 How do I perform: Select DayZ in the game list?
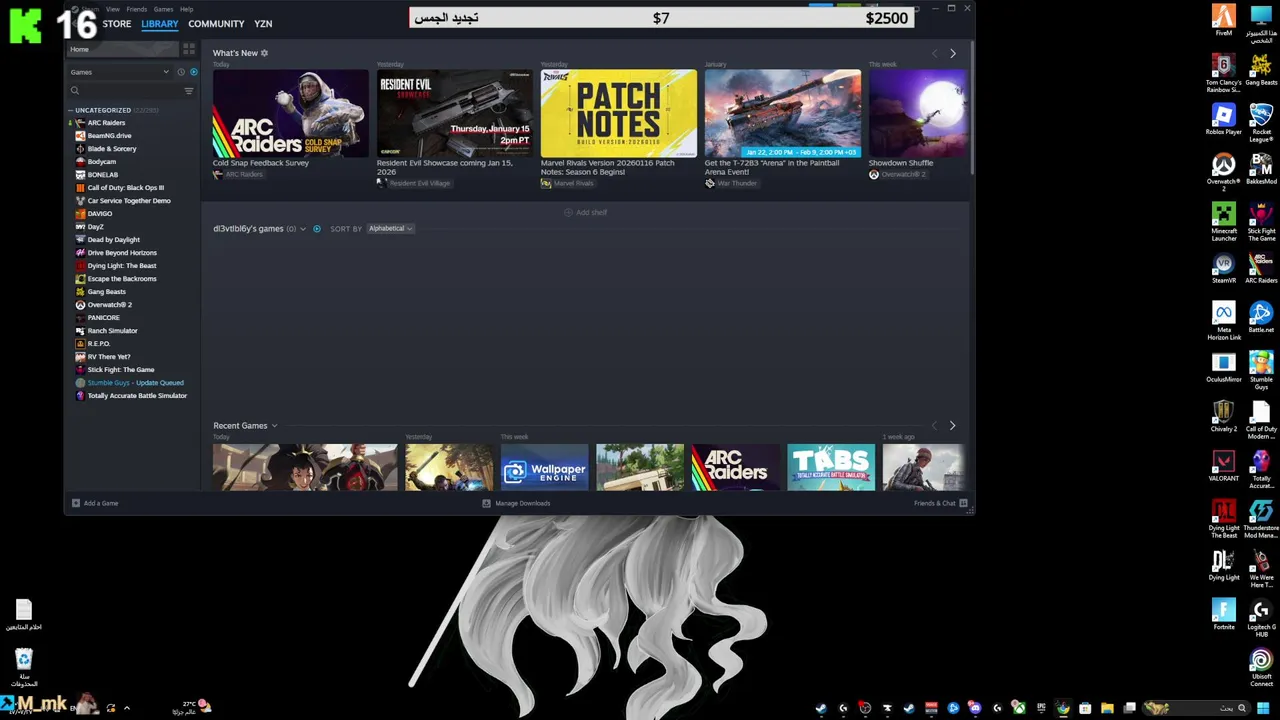(x=95, y=227)
